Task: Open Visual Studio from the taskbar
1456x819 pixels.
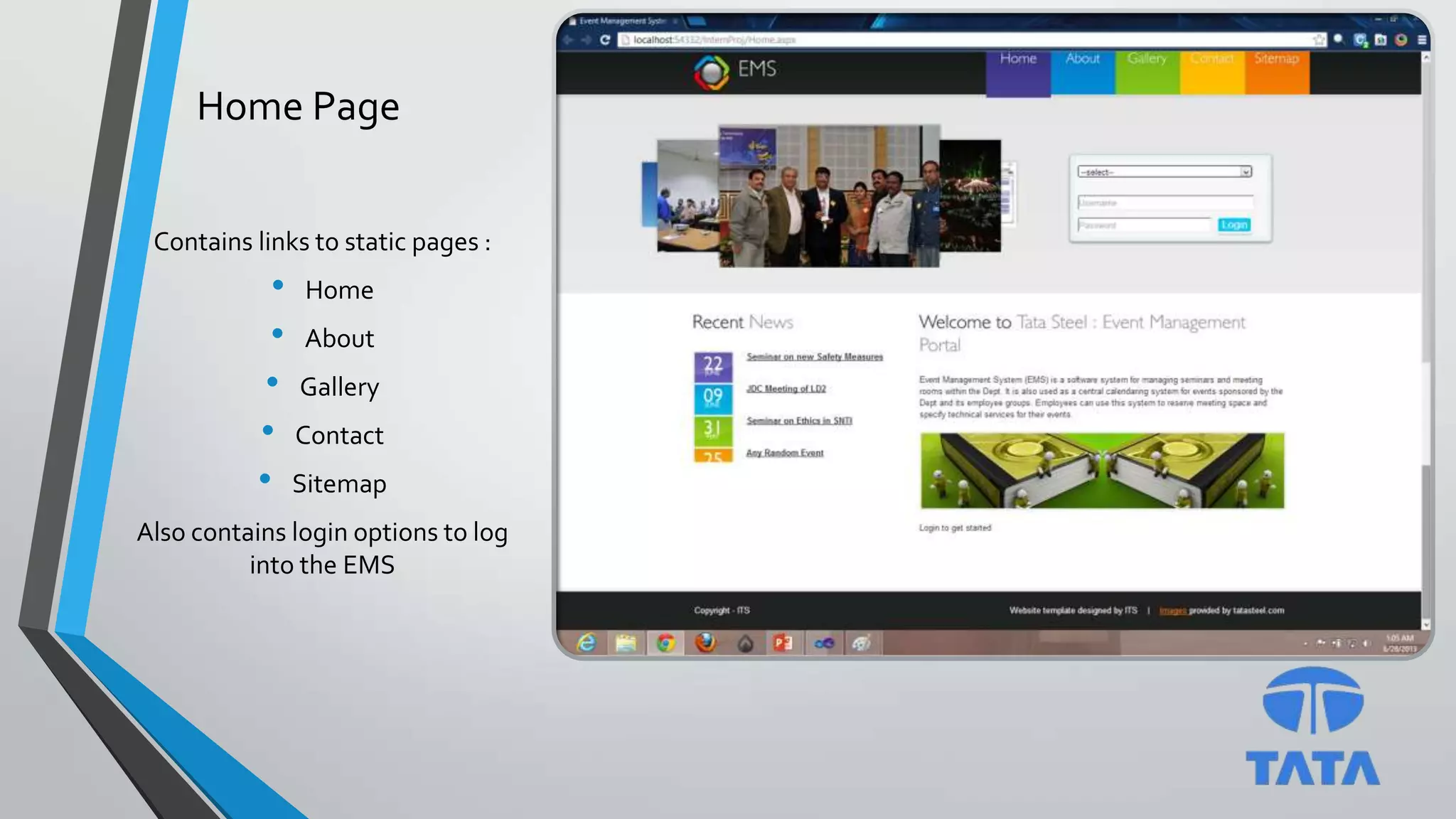Action: click(824, 643)
